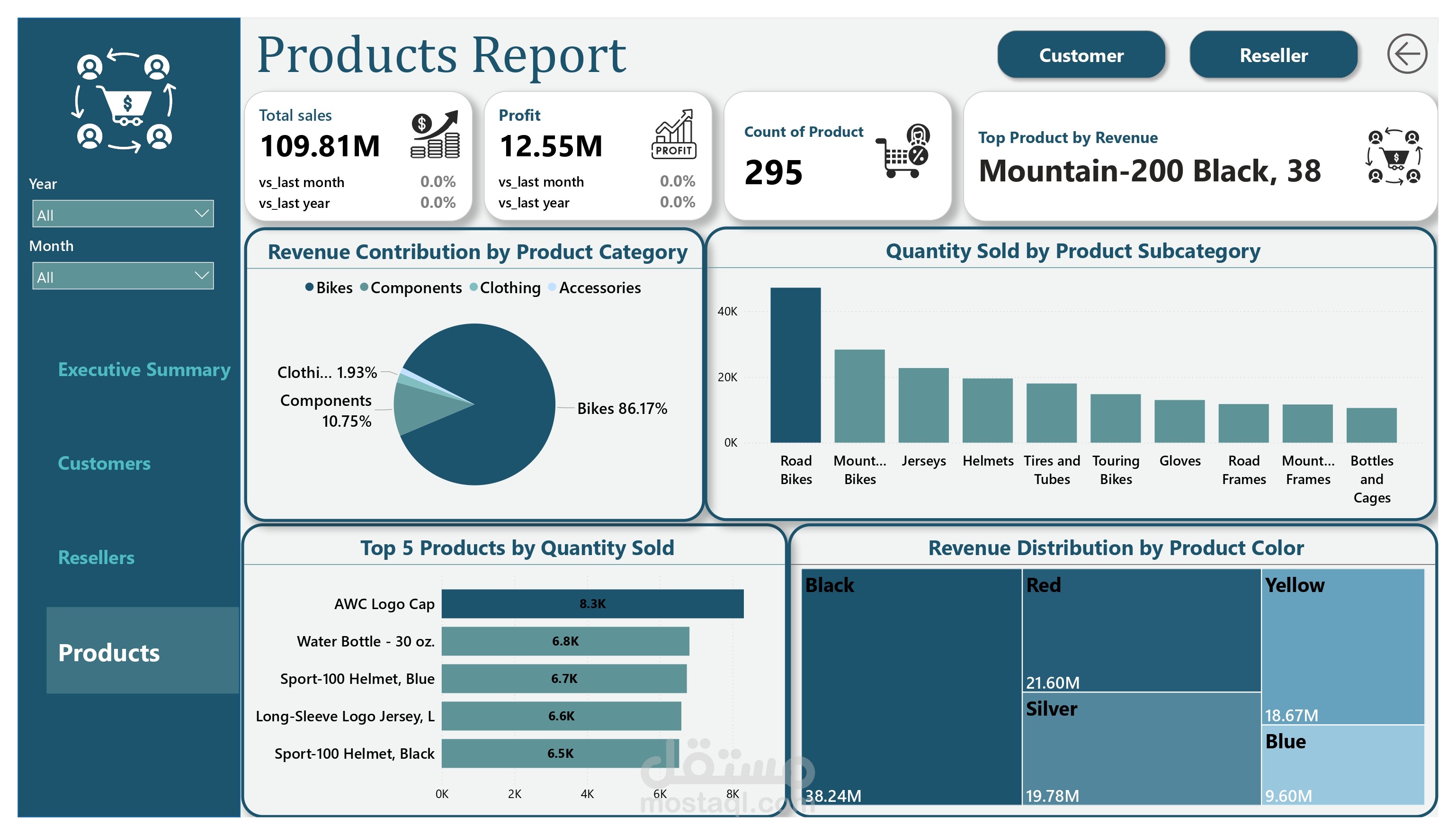Select the Silver treemap tile

[1142, 749]
